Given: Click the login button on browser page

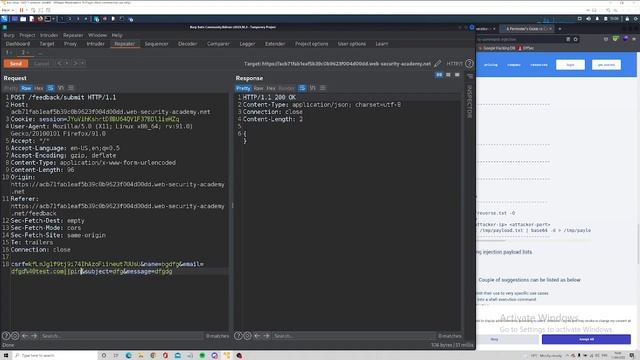Looking at the screenshot, I should (x=570, y=64).
